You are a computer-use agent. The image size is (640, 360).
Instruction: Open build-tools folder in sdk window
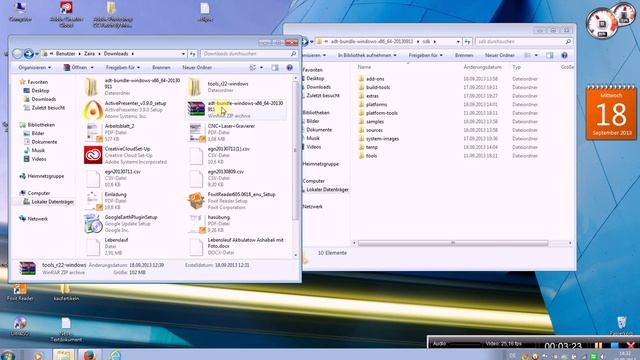point(378,87)
